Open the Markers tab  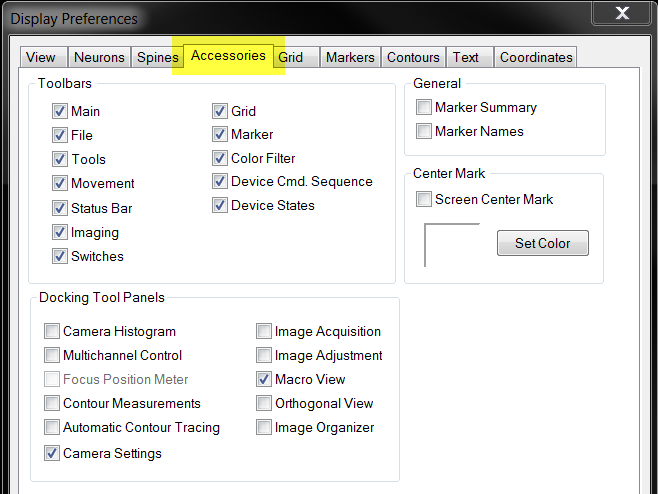click(x=350, y=57)
